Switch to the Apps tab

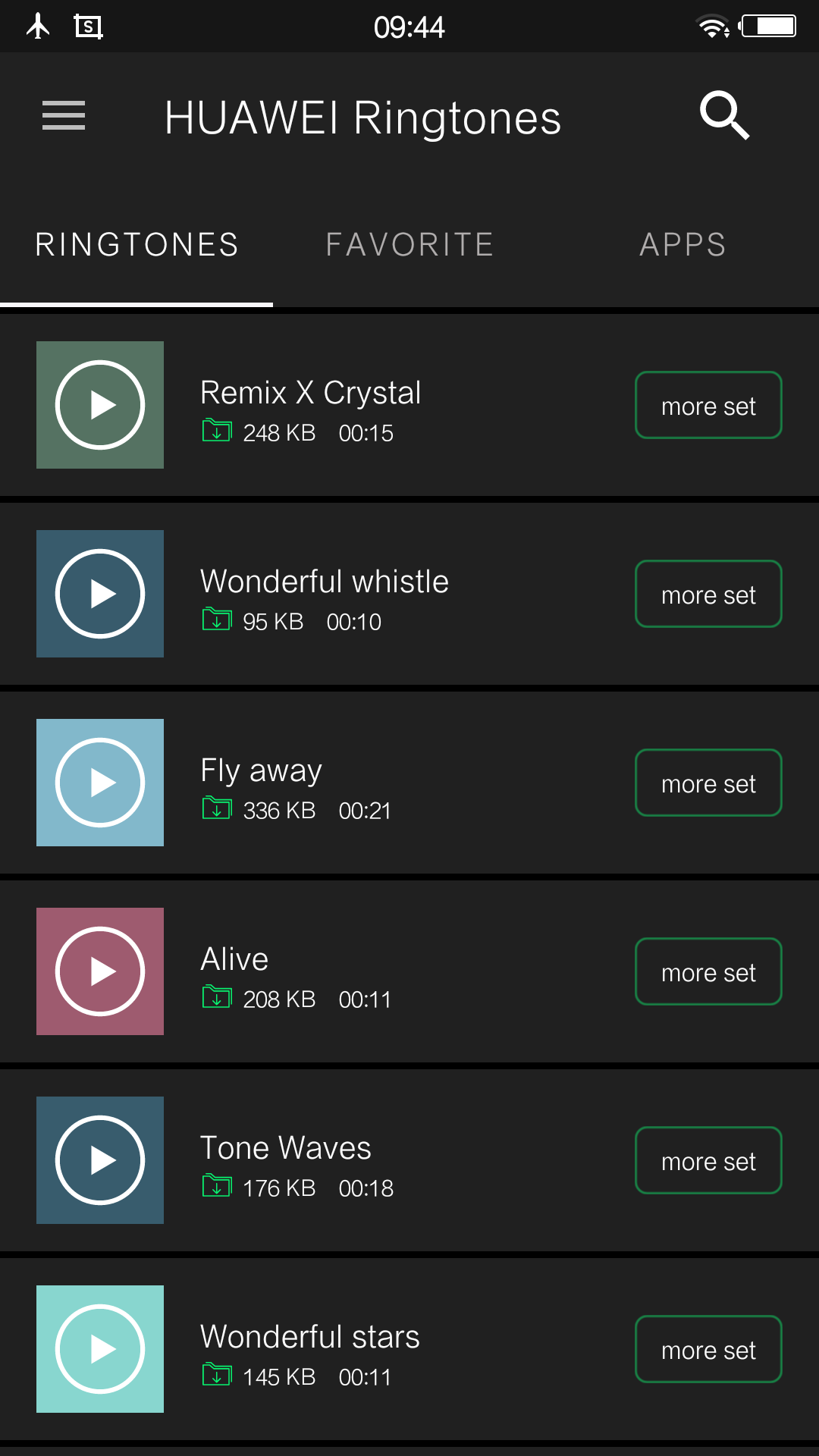682,245
